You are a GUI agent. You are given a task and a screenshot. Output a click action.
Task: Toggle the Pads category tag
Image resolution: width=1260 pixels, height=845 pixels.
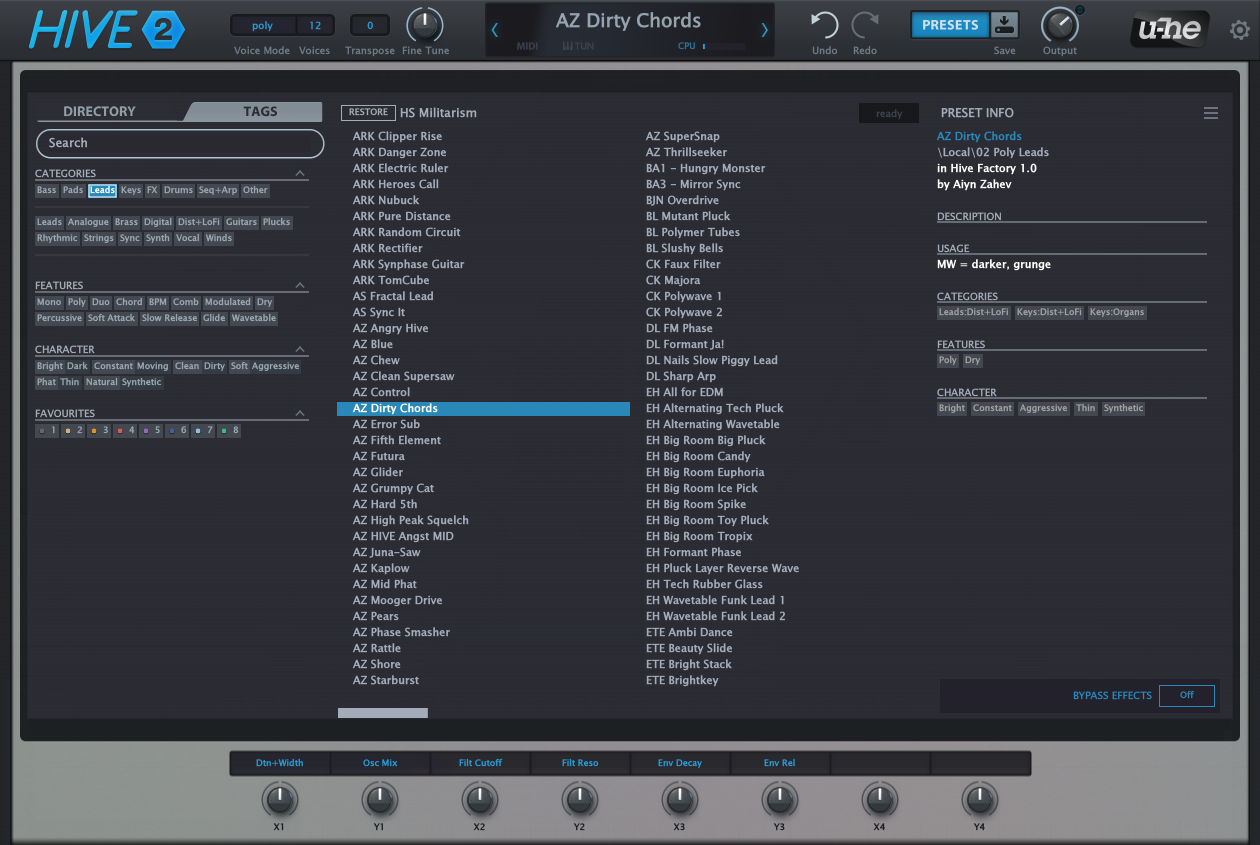[73, 190]
